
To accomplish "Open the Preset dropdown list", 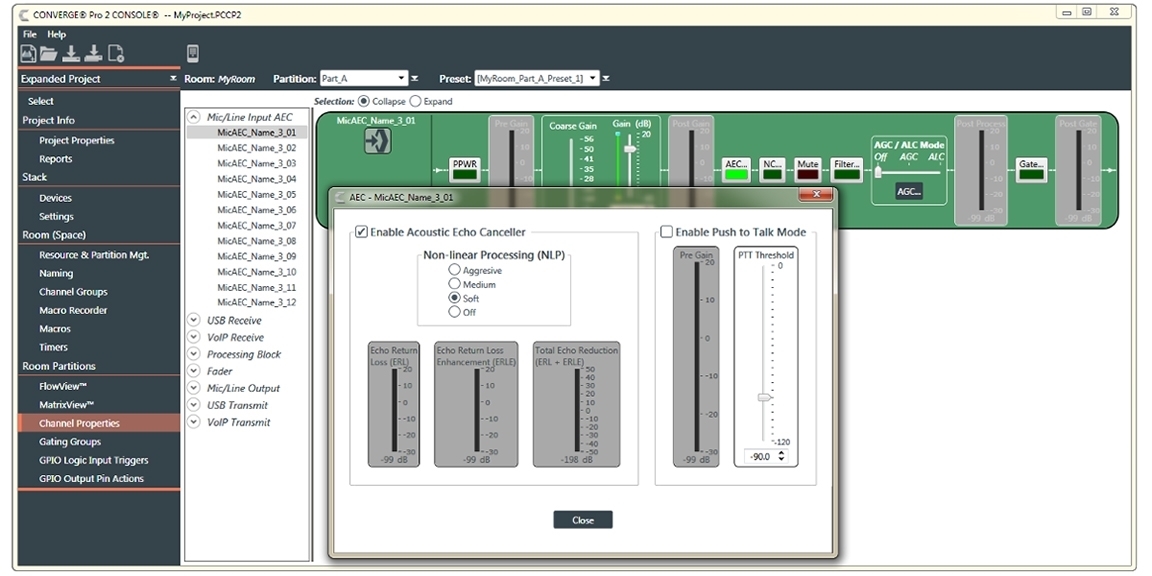I will pyautogui.click(x=593, y=78).
